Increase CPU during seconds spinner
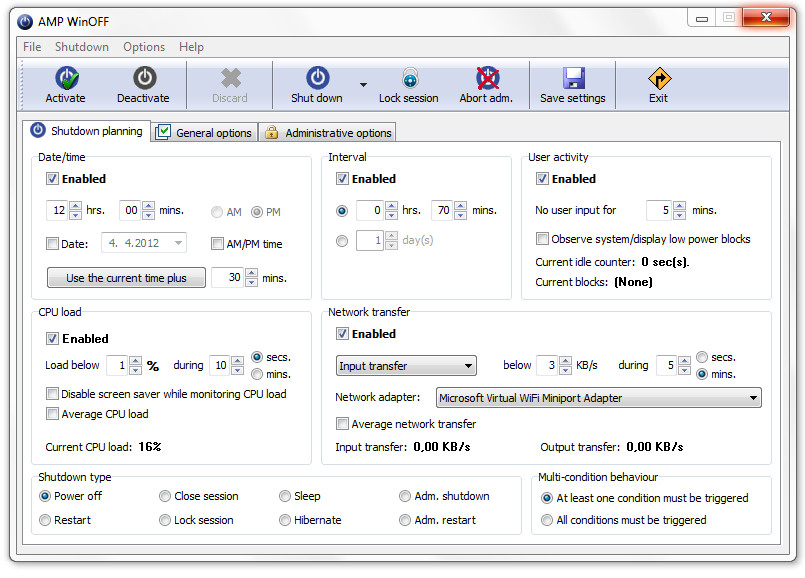Viewport: 805px width, 578px height. tap(237, 361)
